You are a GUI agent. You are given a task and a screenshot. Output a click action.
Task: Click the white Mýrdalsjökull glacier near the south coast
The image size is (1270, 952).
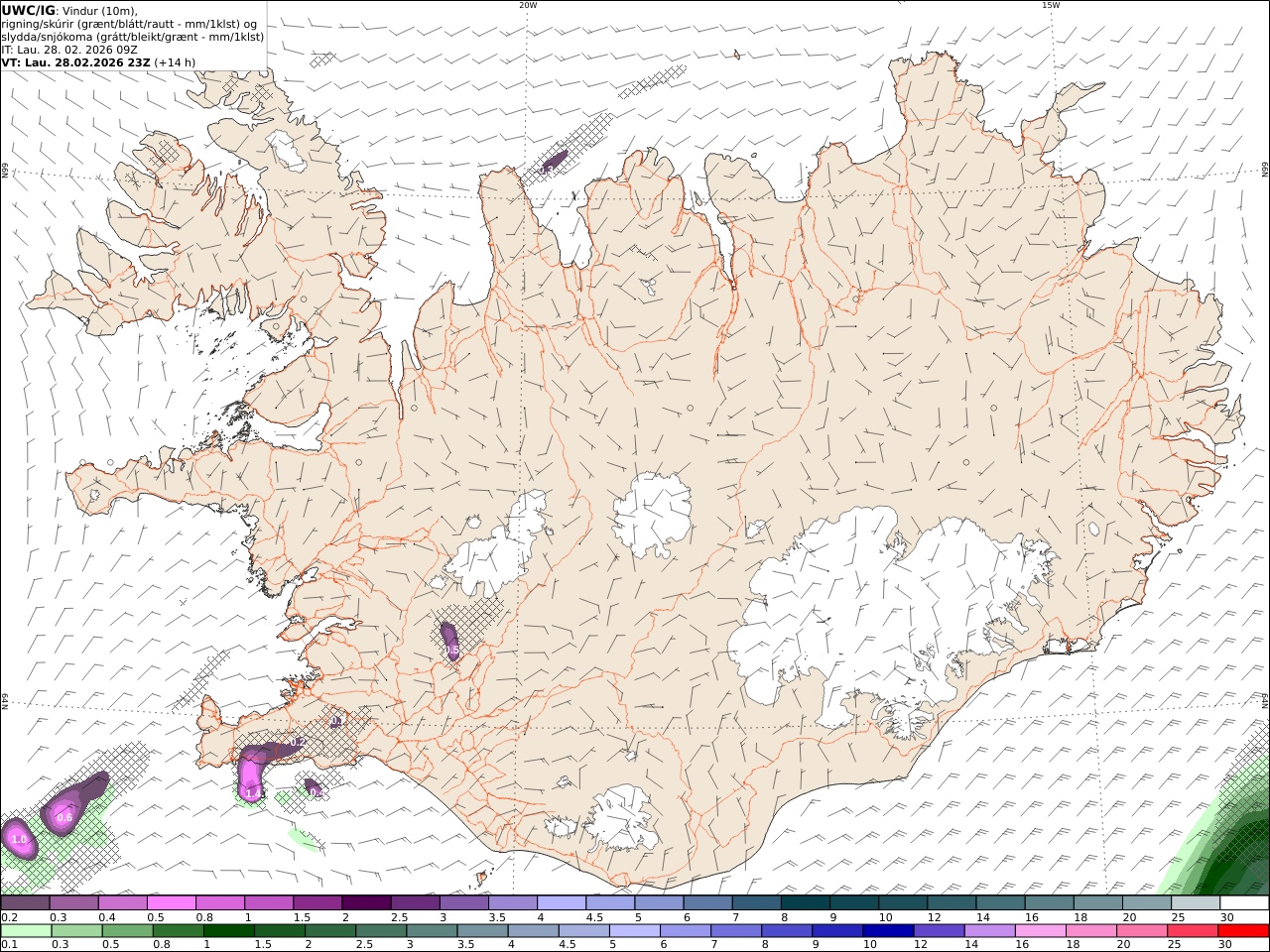click(623, 819)
